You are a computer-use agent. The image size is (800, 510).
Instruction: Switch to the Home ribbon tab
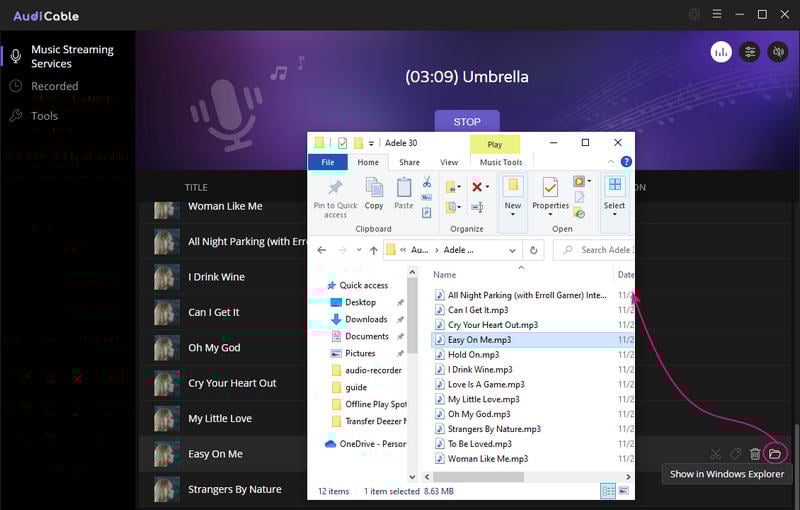coord(368,162)
